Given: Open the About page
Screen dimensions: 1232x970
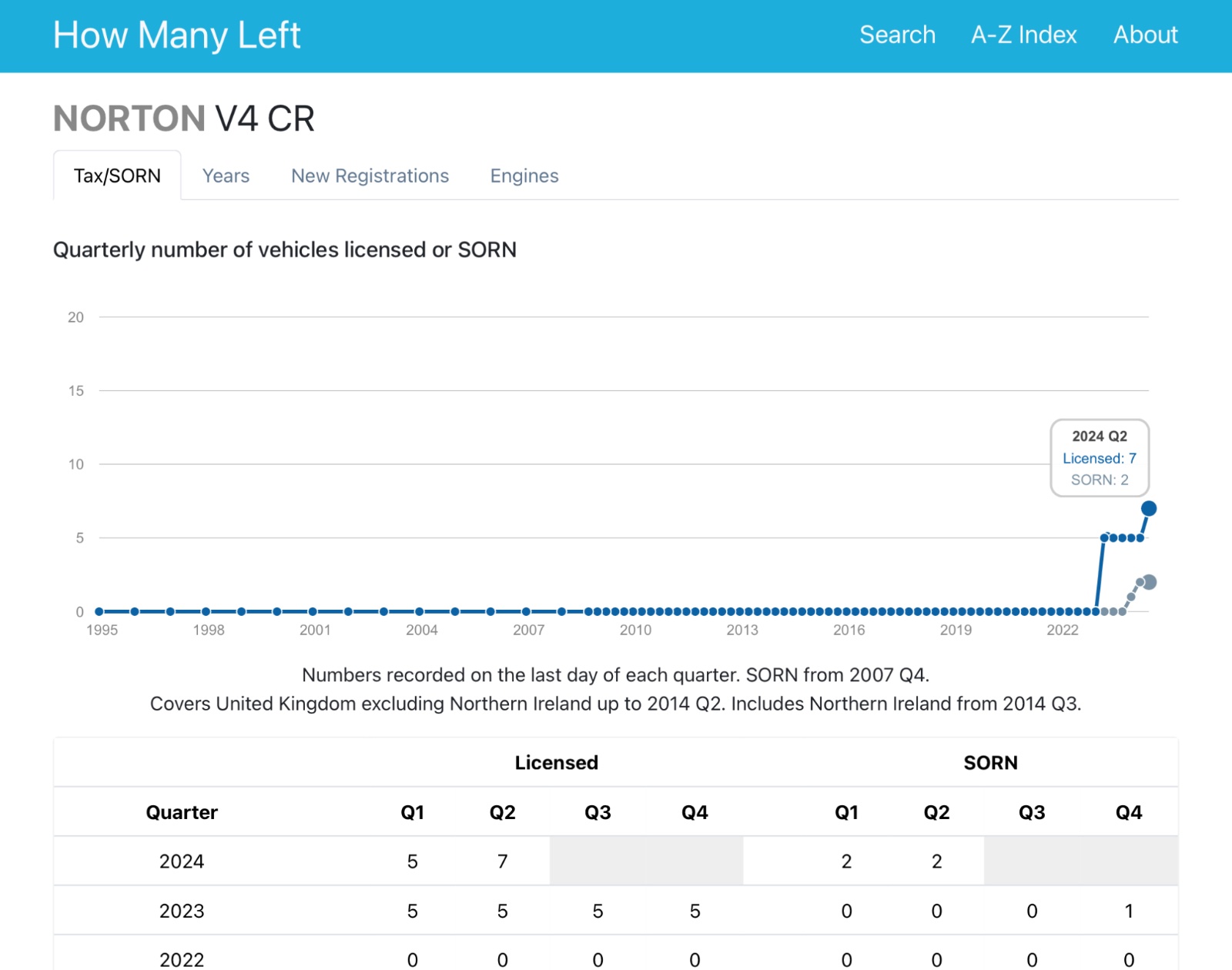Looking at the screenshot, I should (1145, 35).
